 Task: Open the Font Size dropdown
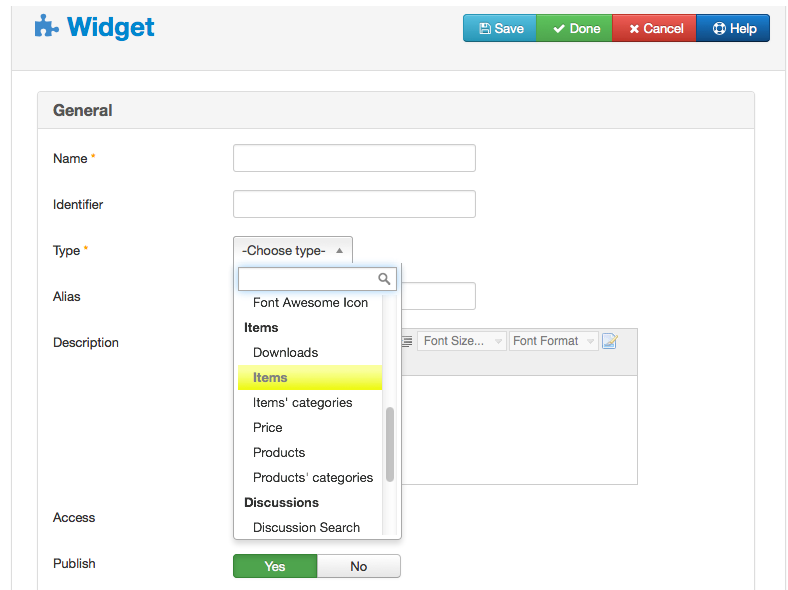coord(462,341)
